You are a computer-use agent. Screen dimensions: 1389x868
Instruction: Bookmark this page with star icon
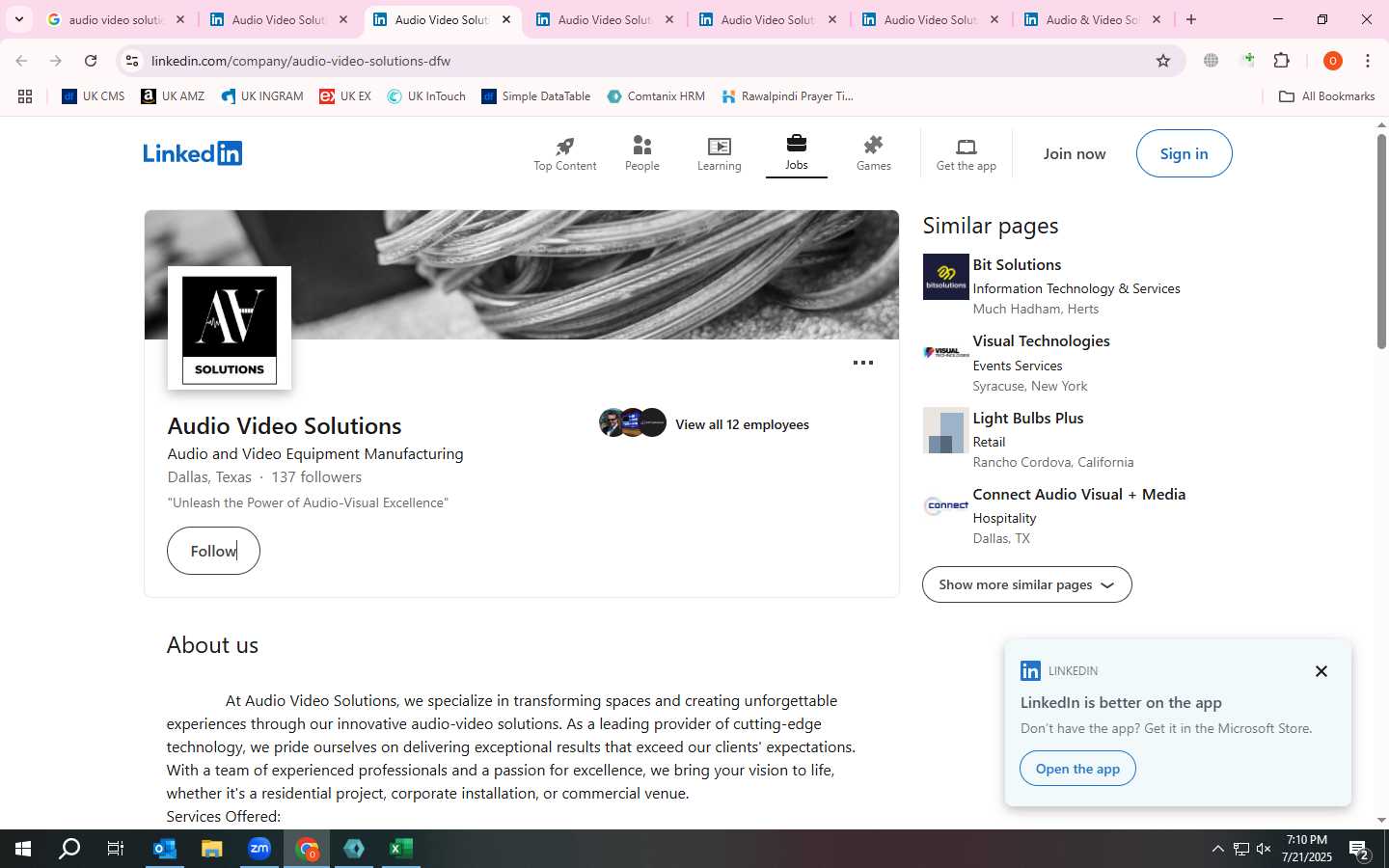click(x=1163, y=61)
